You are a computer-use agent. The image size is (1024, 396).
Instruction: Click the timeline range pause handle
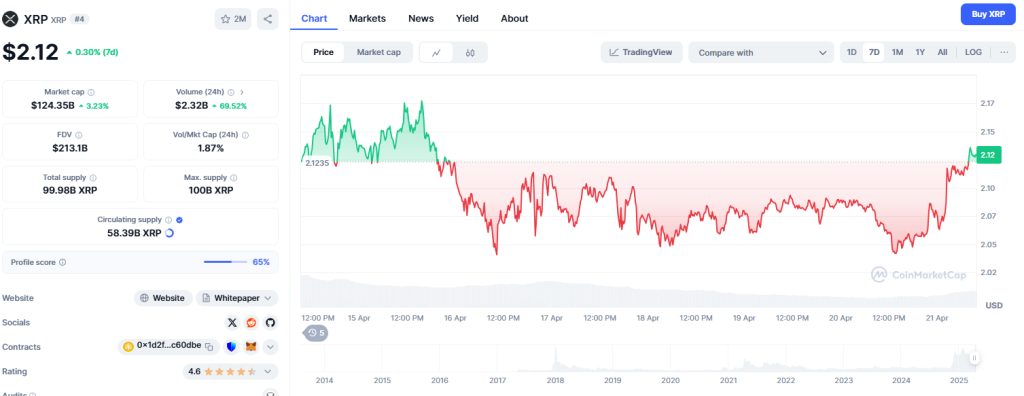pyautogui.click(x=974, y=358)
